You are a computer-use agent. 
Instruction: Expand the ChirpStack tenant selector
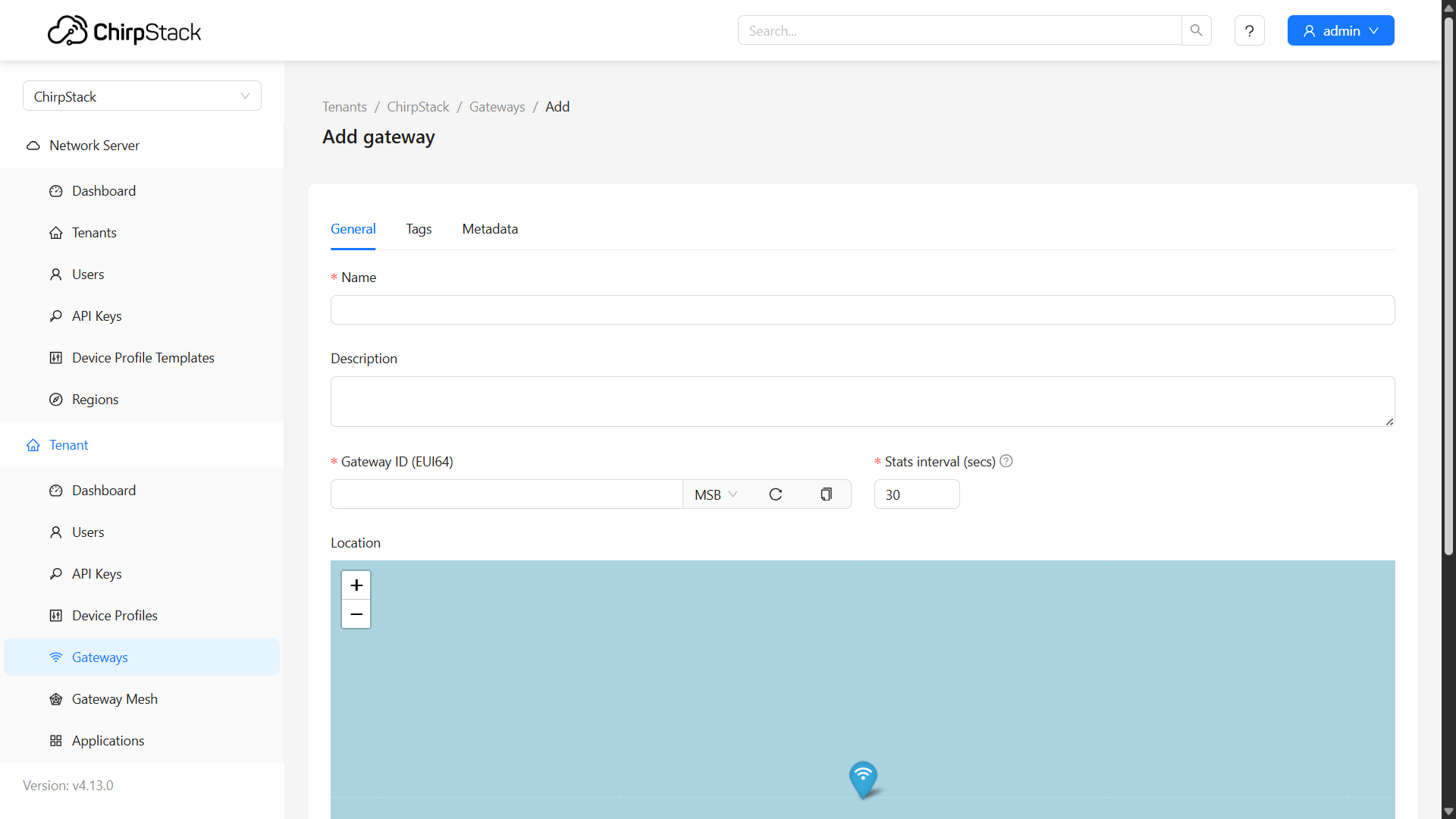tap(142, 96)
